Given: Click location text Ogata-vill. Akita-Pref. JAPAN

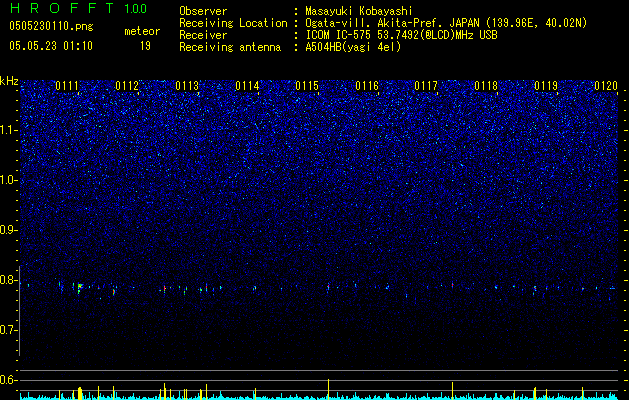Looking at the screenshot, I should 394,23.
